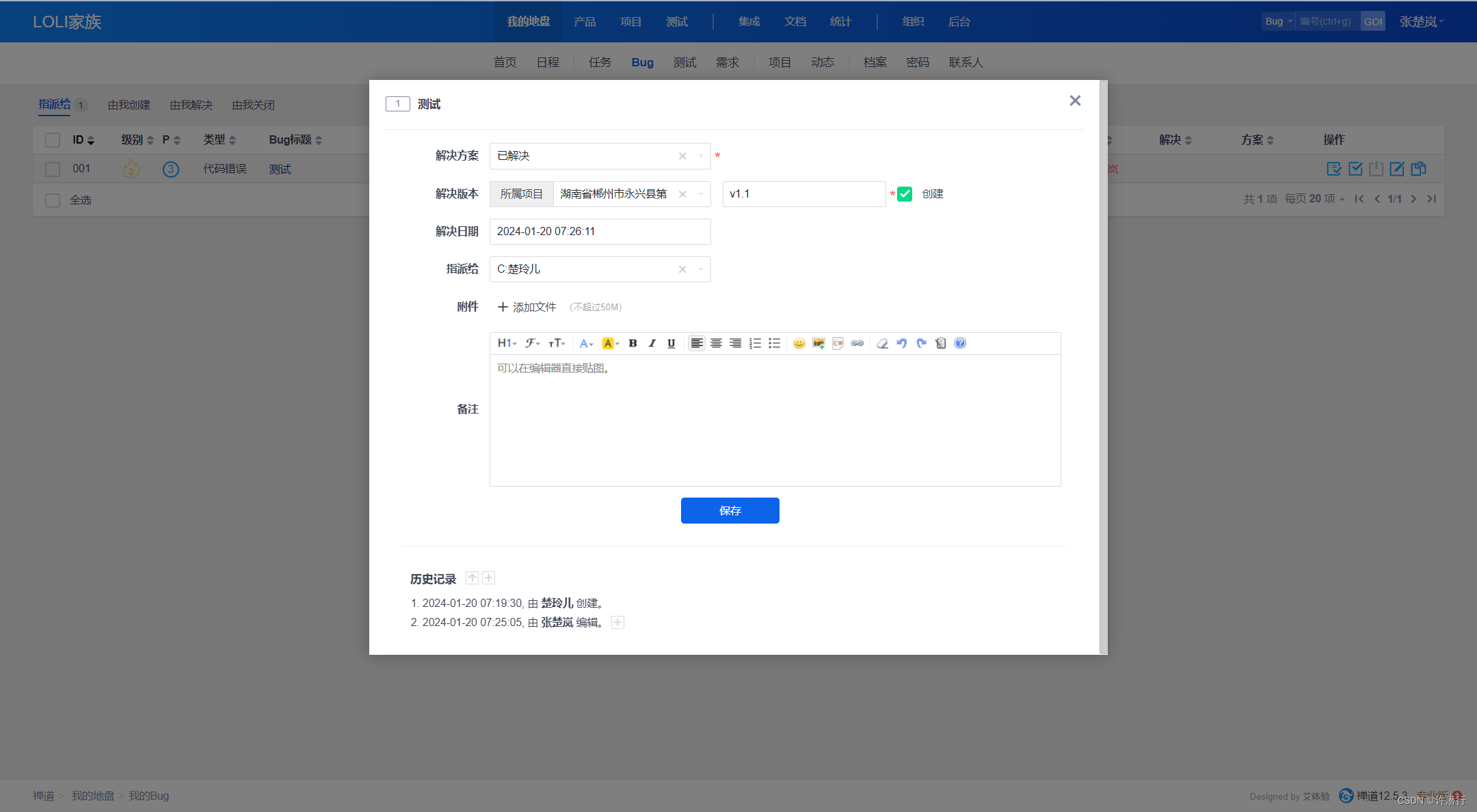Open the Bug search type dropdown
Image resolution: width=1477 pixels, height=812 pixels.
pyautogui.click(x=1278, y=21)
